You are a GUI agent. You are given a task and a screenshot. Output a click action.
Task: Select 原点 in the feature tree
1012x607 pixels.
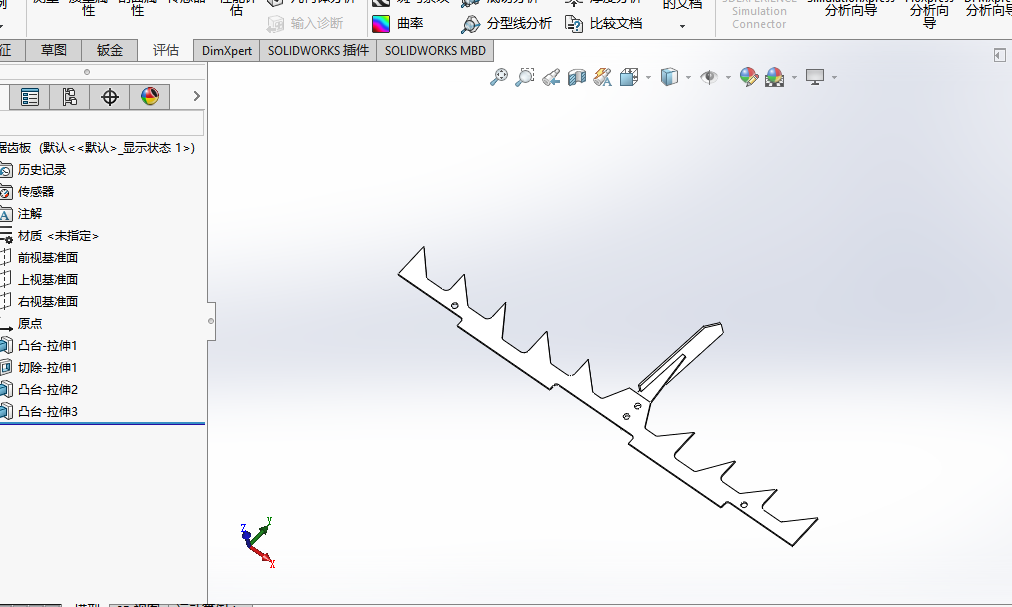[30, 324]
